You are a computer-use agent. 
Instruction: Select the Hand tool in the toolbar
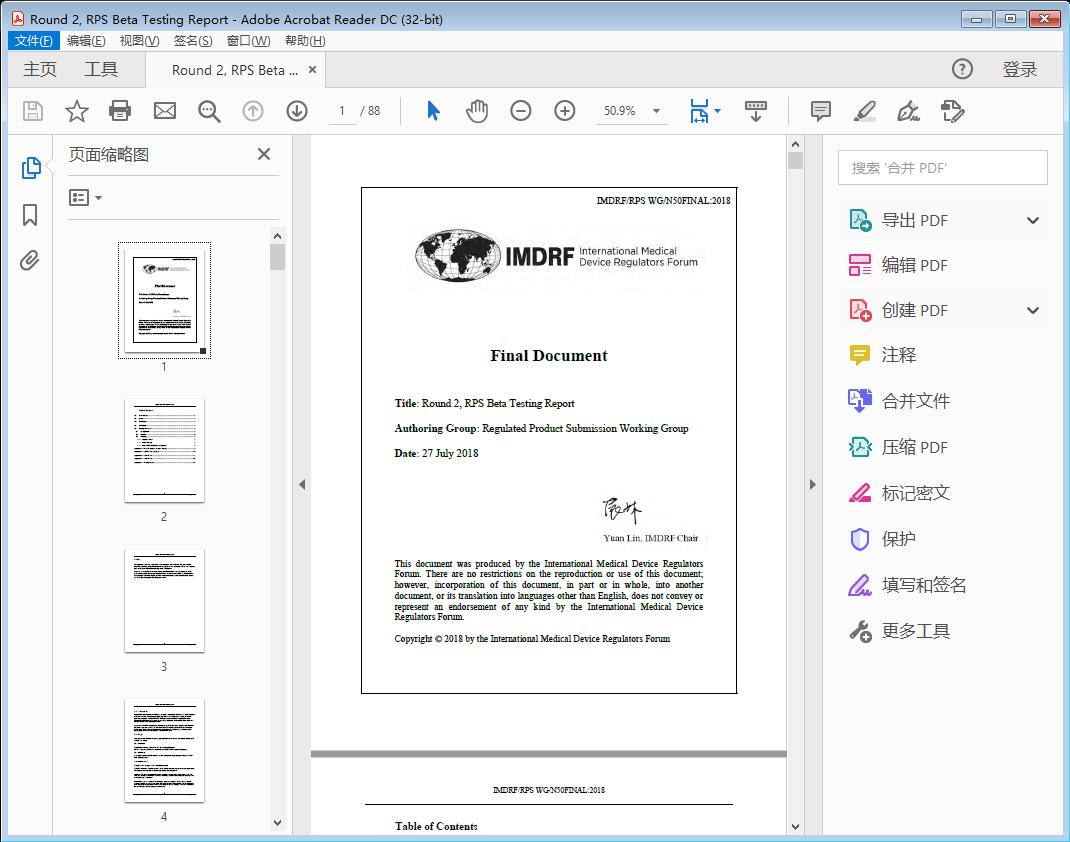477,111
